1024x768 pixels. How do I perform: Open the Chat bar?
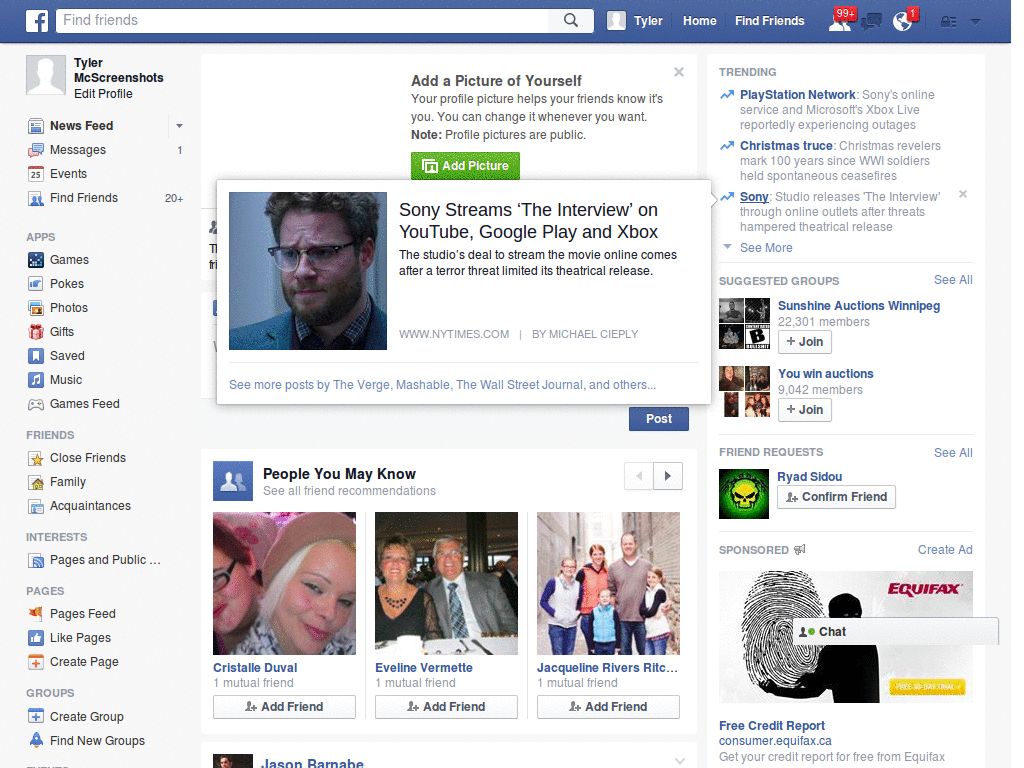895,632
